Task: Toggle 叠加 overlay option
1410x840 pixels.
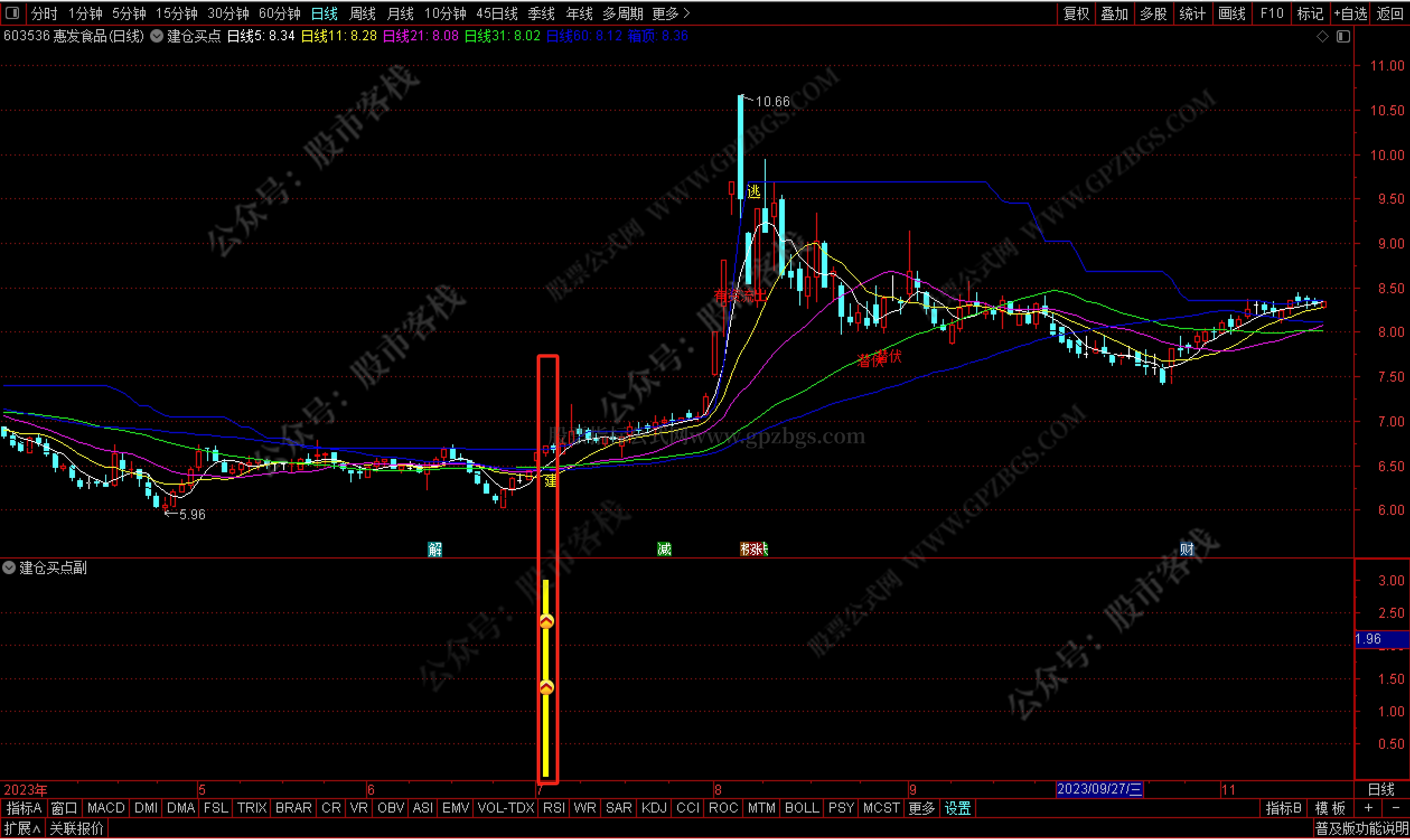Action: pos(1114,13)
